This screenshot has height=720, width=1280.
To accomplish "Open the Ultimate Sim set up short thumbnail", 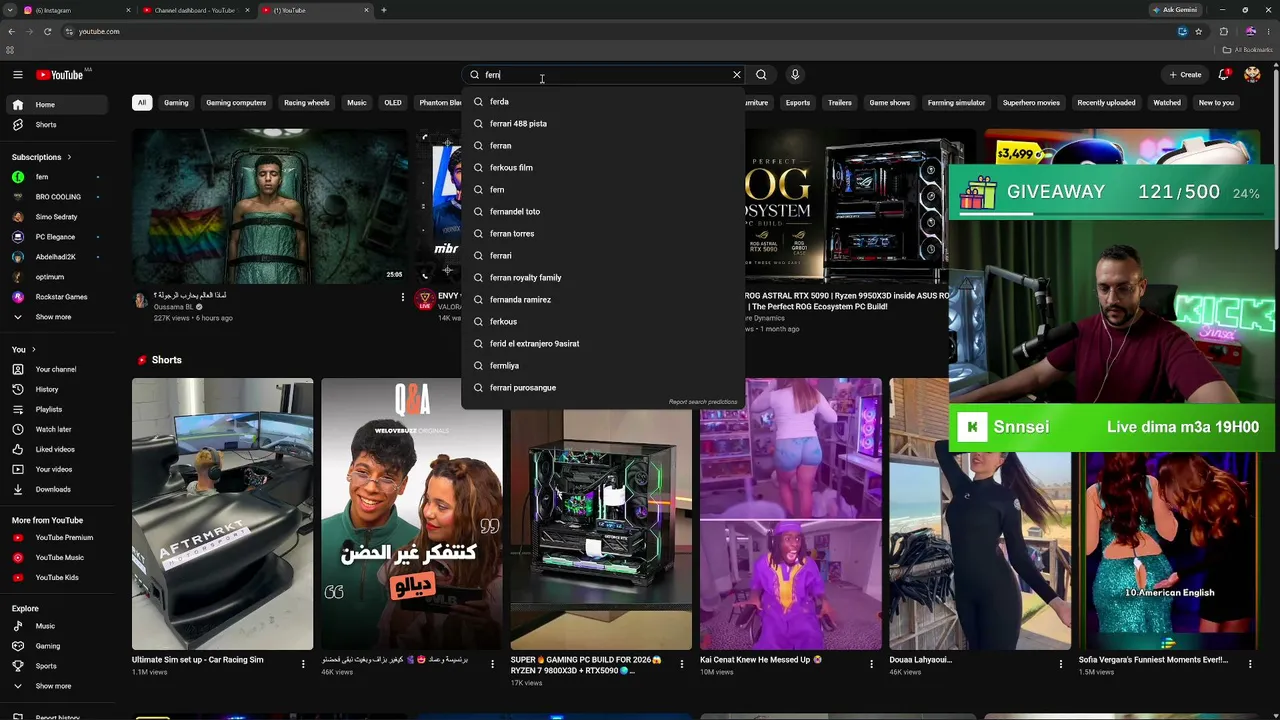I will pyautogui.click(x=222, y=514).
